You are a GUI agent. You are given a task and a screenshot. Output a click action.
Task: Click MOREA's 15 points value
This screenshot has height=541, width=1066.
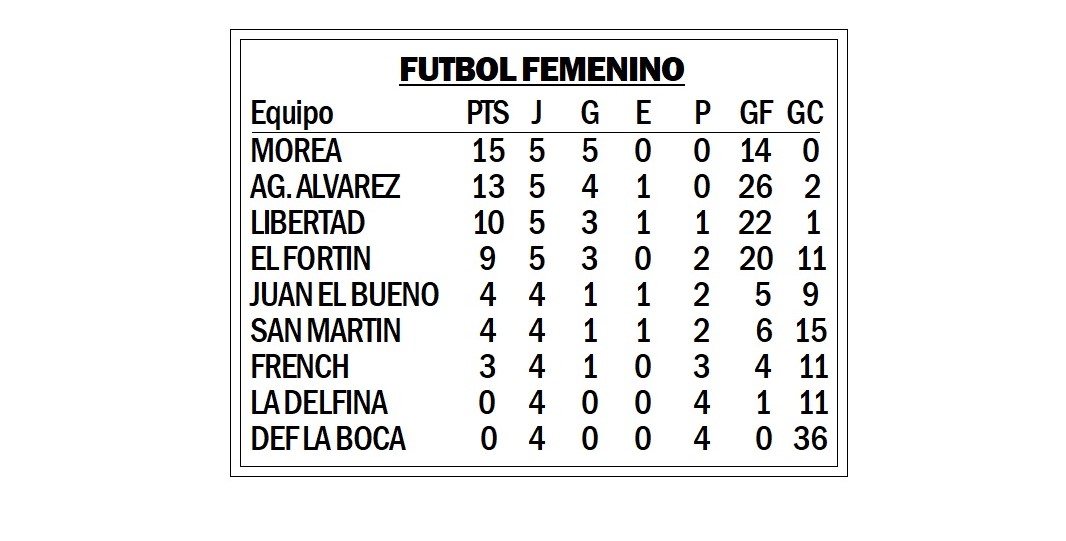click(x=488, y=150)
